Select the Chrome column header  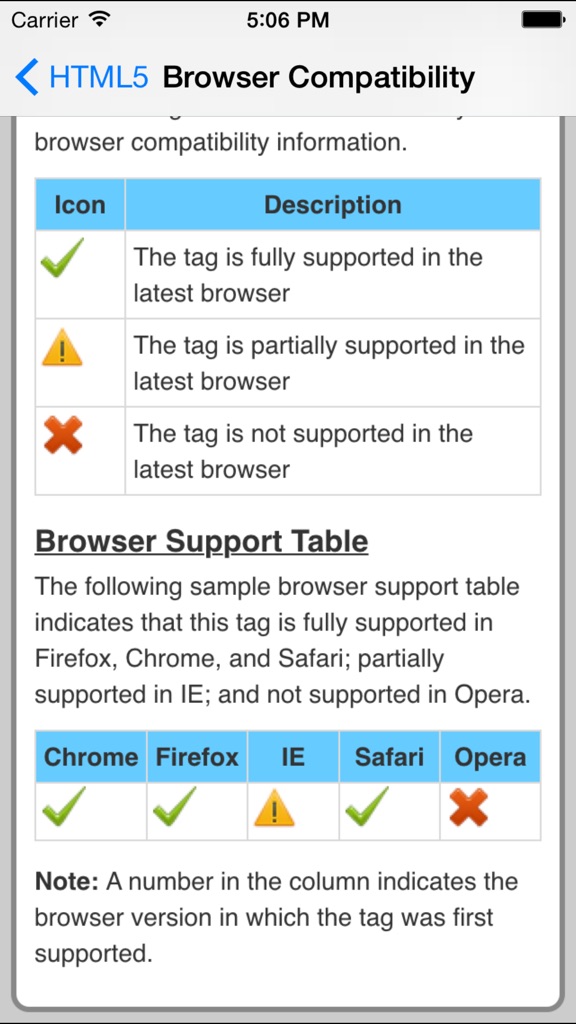[x=89, y=757]
